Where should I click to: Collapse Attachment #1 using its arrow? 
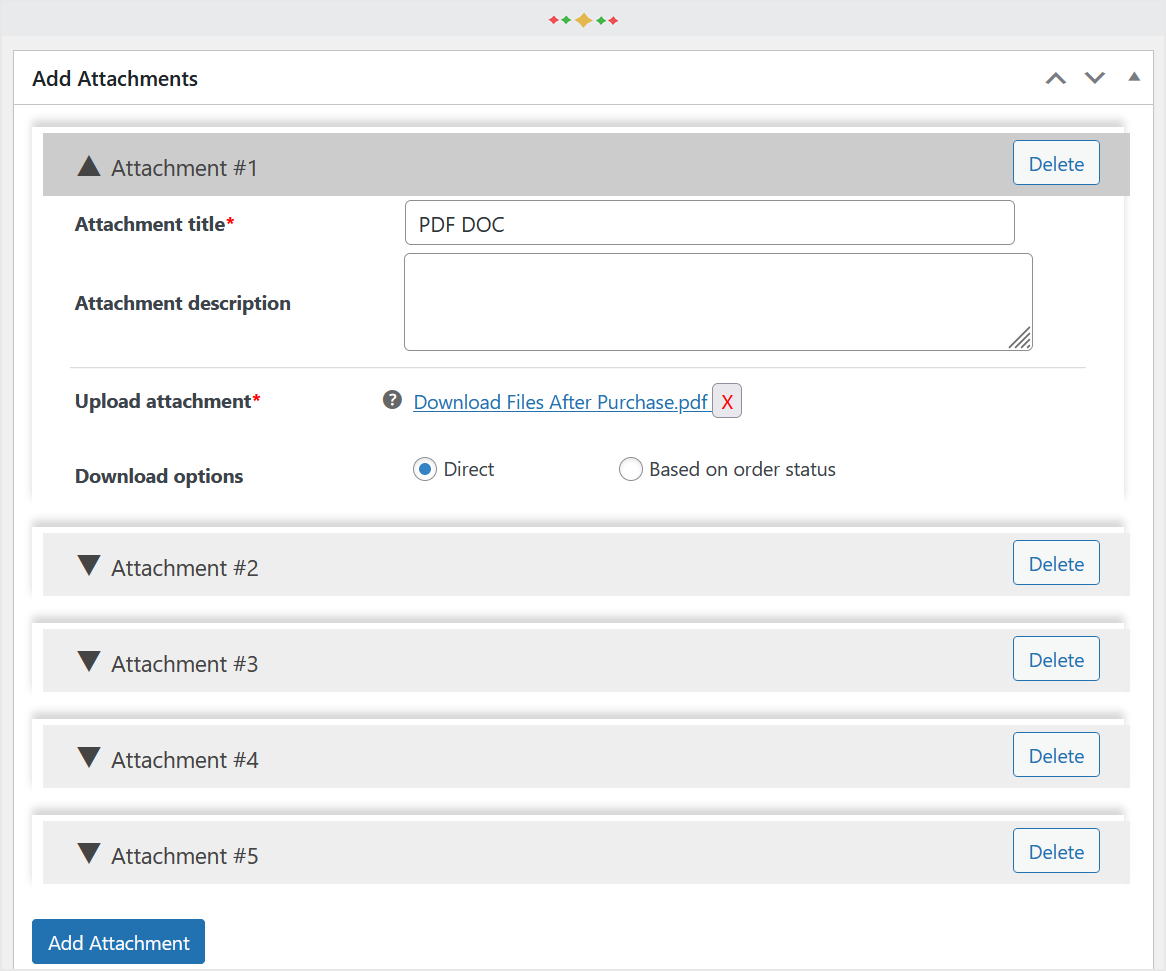click(x=89, y=167)
